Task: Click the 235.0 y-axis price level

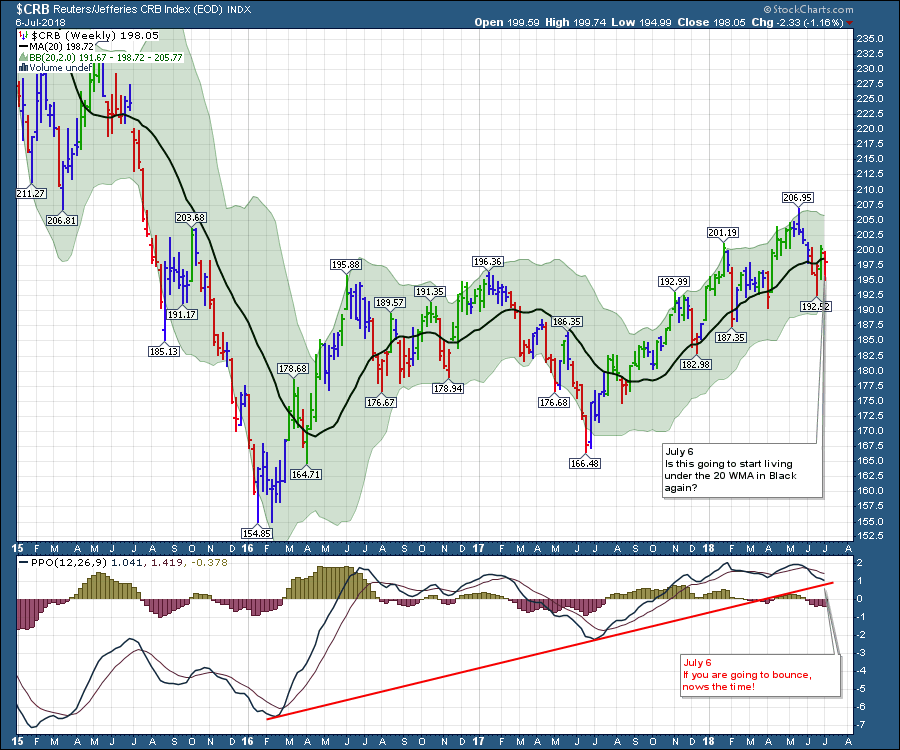Action: tap(870, 38)
